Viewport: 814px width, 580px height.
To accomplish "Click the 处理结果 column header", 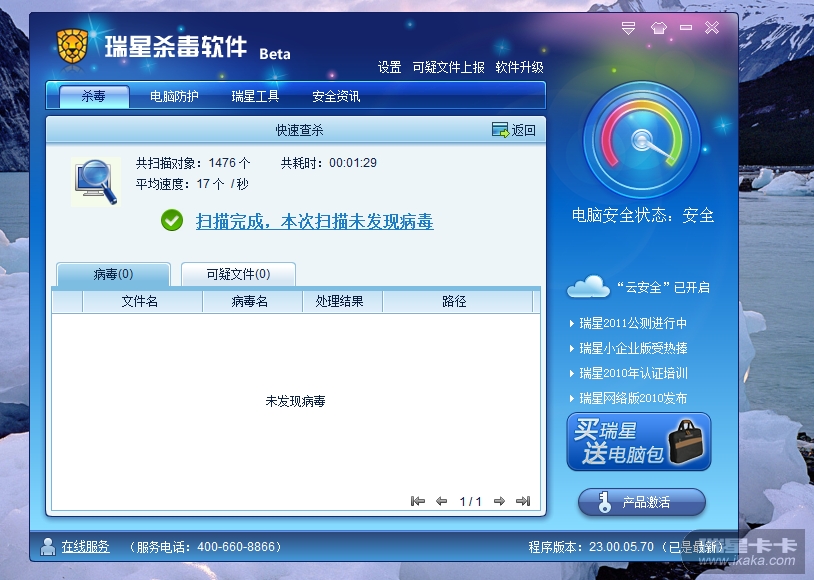I will click(342, 301).
